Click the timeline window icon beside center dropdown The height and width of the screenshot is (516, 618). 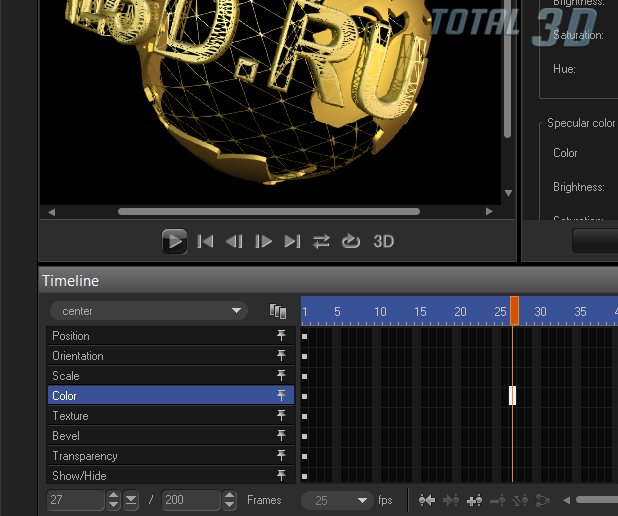(x=278, y=311)
